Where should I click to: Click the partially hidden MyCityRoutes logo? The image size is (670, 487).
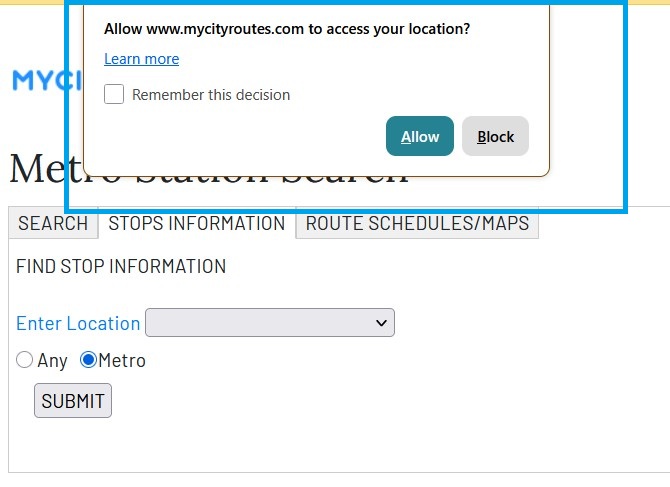coord(38,81)
